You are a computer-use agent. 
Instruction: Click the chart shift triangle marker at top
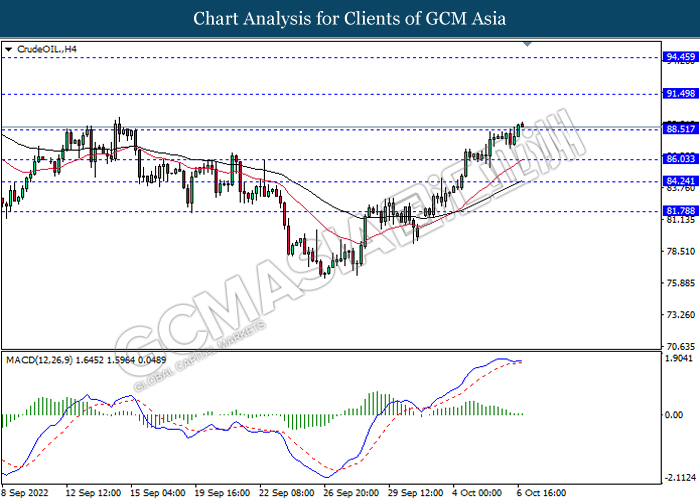click(527, 44)
